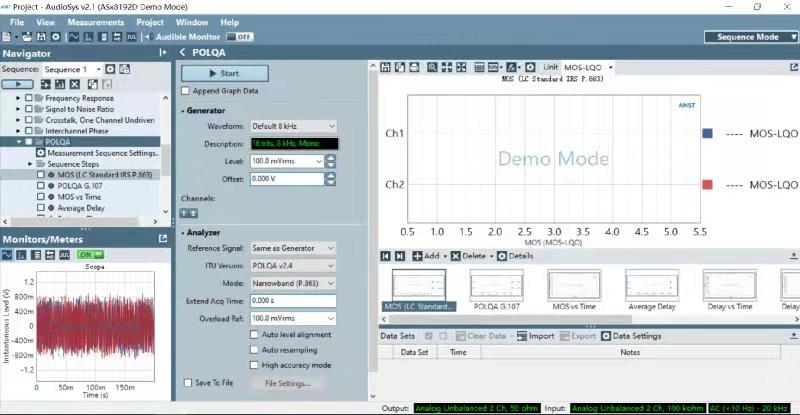Viewport: 800px width, 415px height.
Task: Collapse the Navigator panel with the pin icon
Action: (x=163, y=52)
